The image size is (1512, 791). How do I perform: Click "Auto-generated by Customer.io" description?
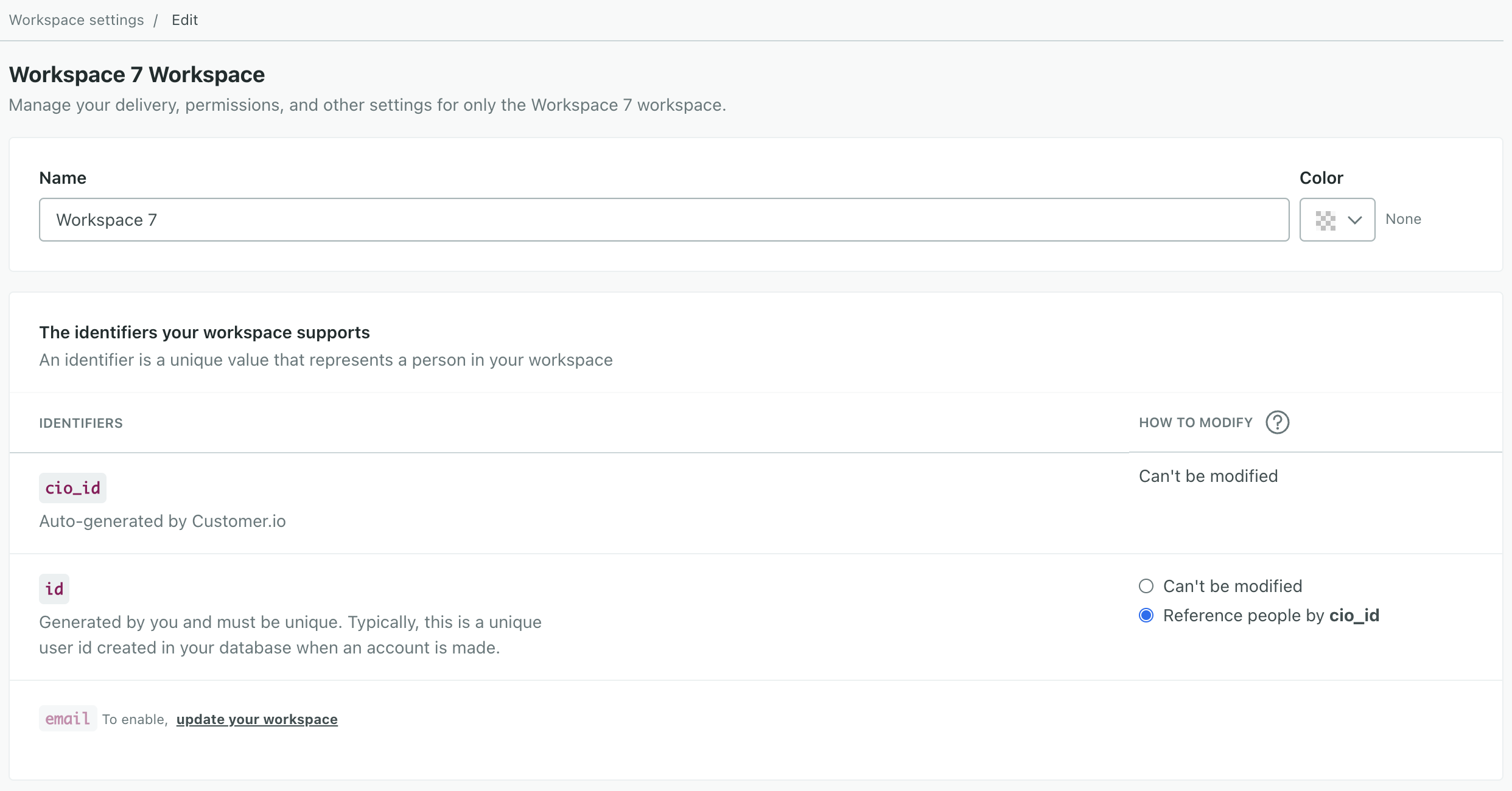point(163,521)
